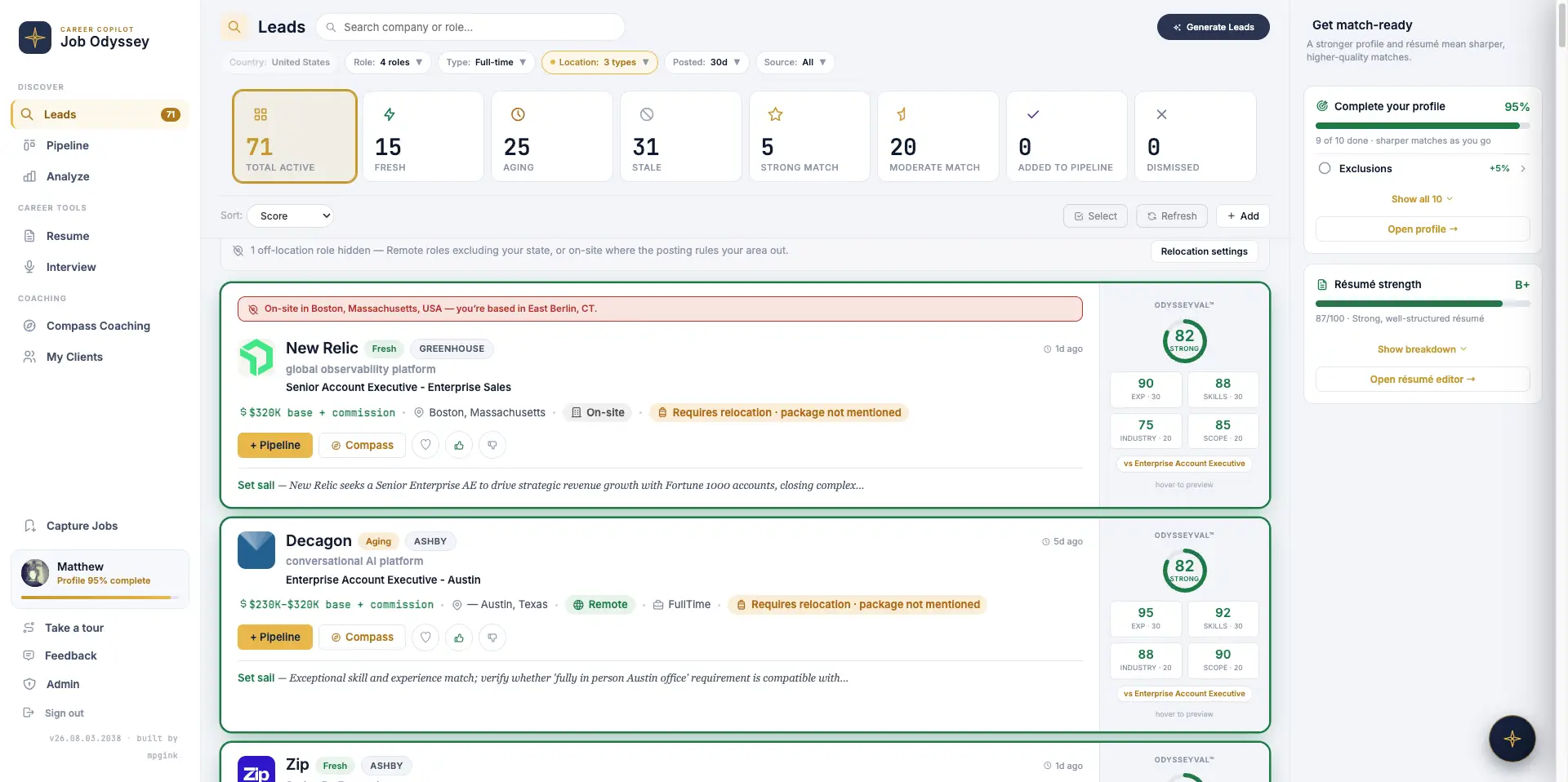
Task: Click Open résumé editor link
Action: (1423, 380)
